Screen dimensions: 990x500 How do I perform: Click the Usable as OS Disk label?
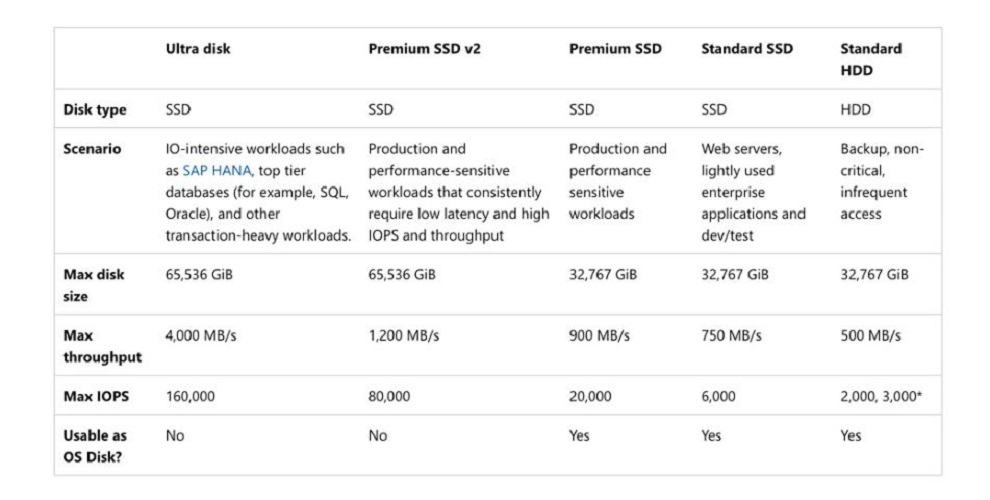click(x=95, y=446)
